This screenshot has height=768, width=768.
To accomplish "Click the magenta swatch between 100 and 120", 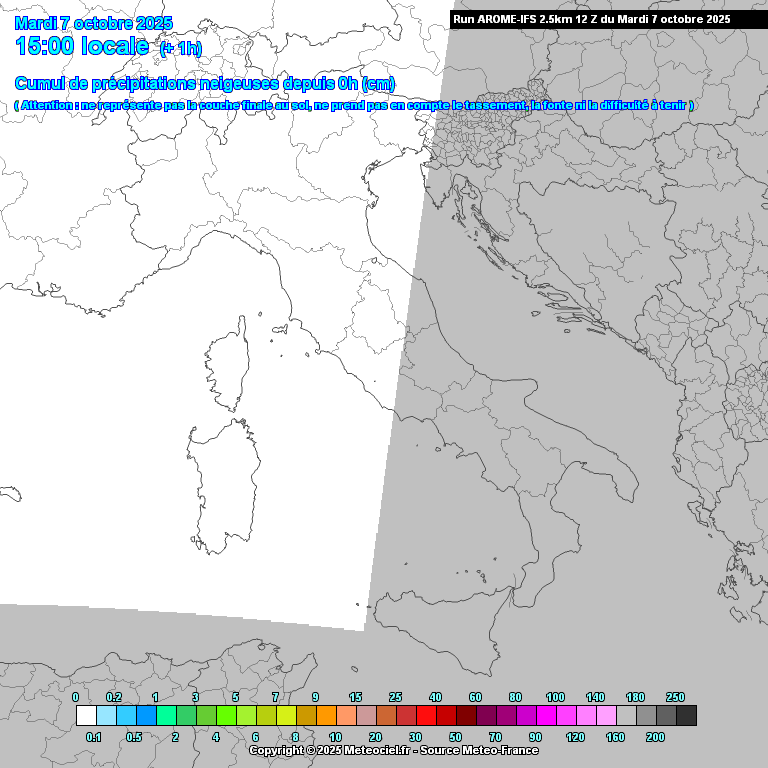I will point(566,715).
